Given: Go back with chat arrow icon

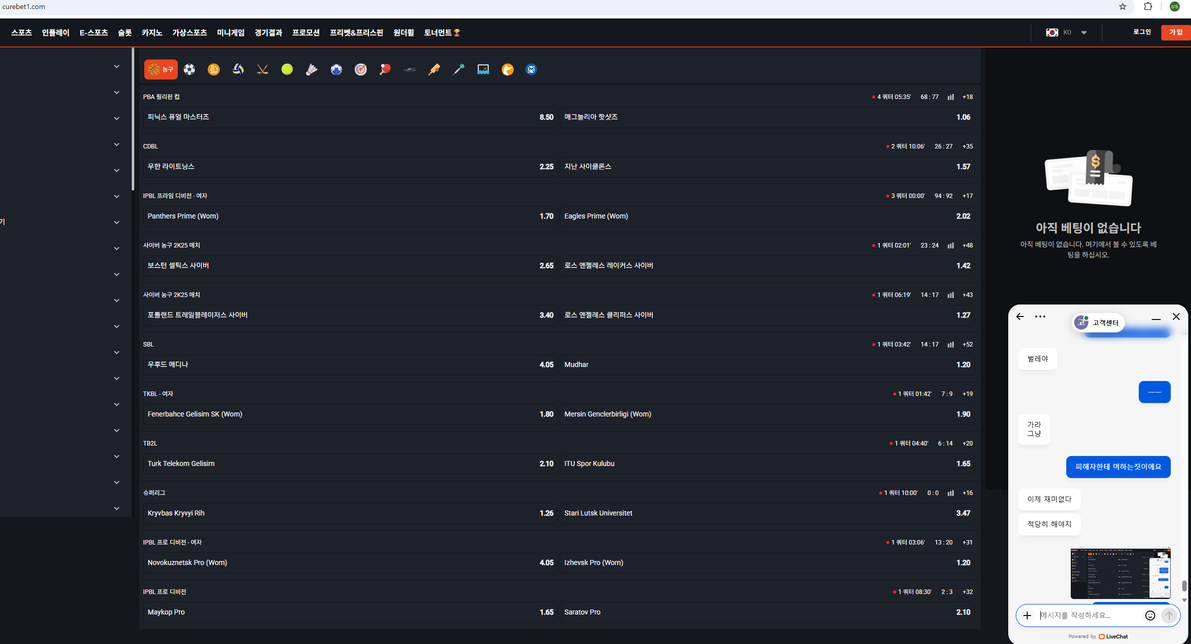Looking at the screenshot, I should [1020, 317].
